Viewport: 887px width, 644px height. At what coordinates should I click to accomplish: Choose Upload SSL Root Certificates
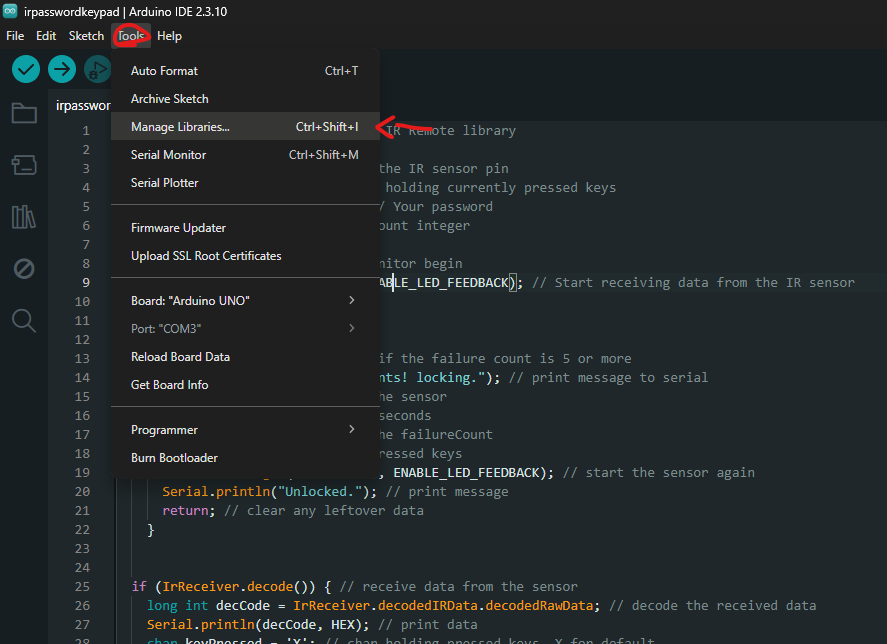click(245, 256)
